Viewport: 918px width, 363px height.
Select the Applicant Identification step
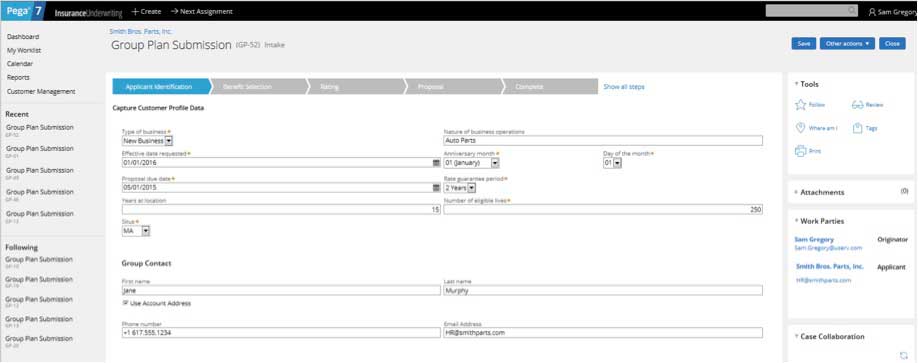coord(162,87)
